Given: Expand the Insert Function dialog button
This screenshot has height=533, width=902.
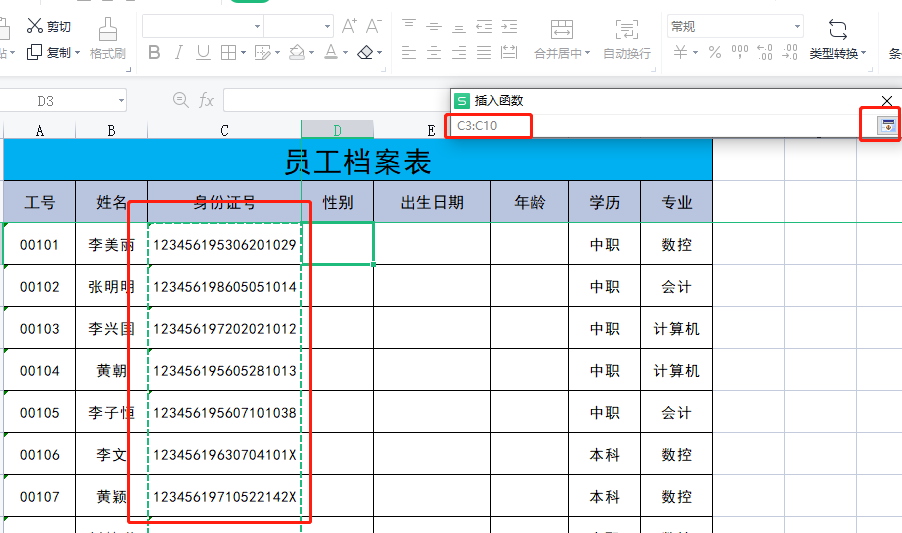Looking at the screenshot, I should tap(888, 125).
